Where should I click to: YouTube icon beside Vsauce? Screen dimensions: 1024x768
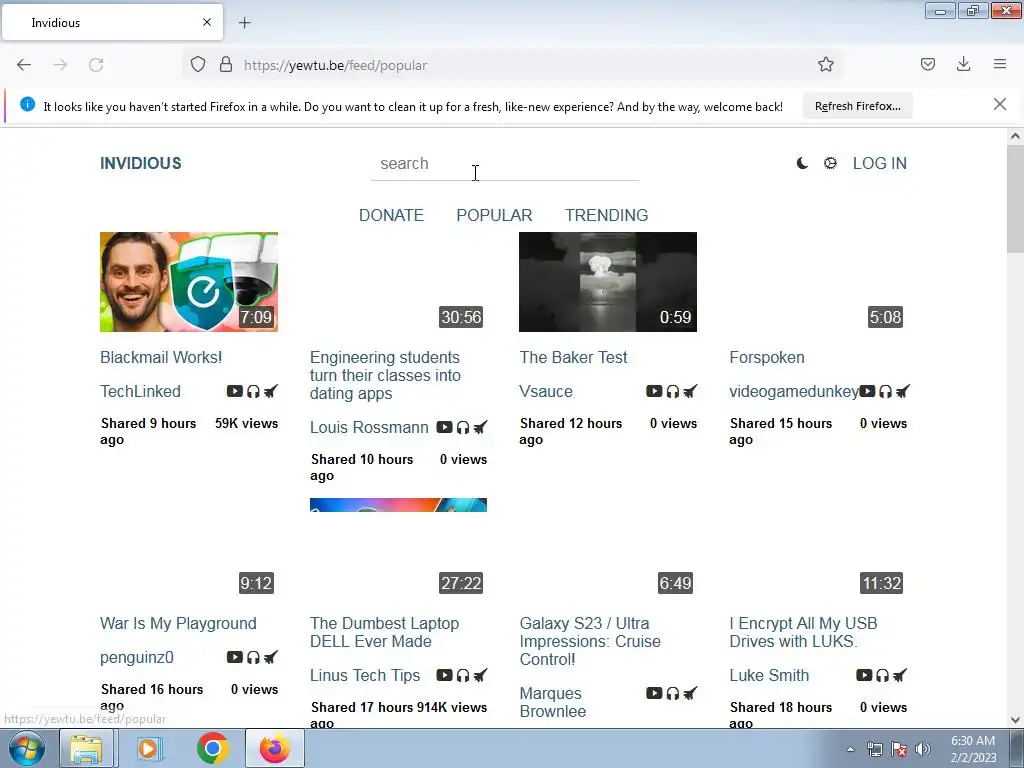click(654, 391)
